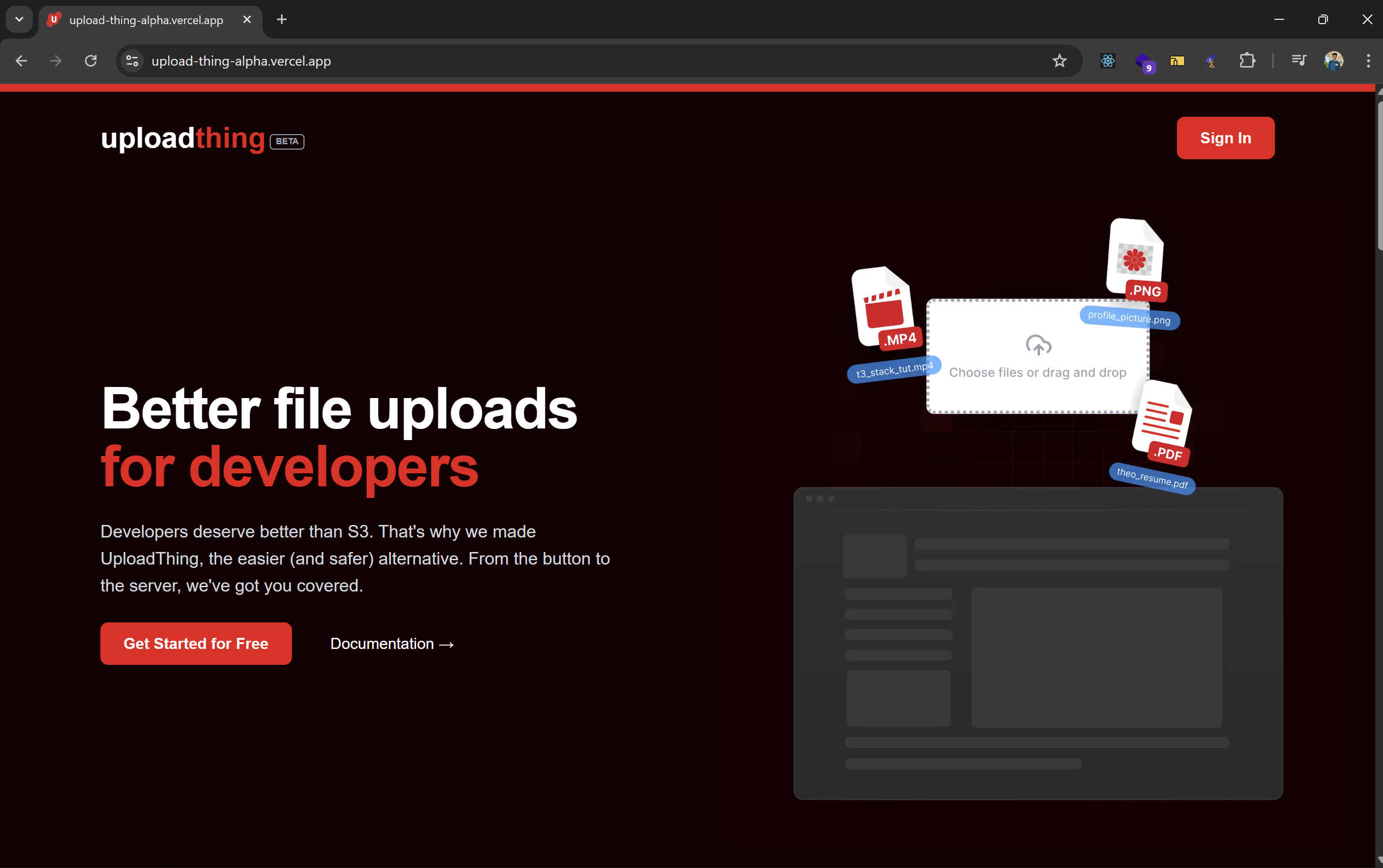Open a new tab with the plus button
1383x868 pixels.
[x=281, y=19]
